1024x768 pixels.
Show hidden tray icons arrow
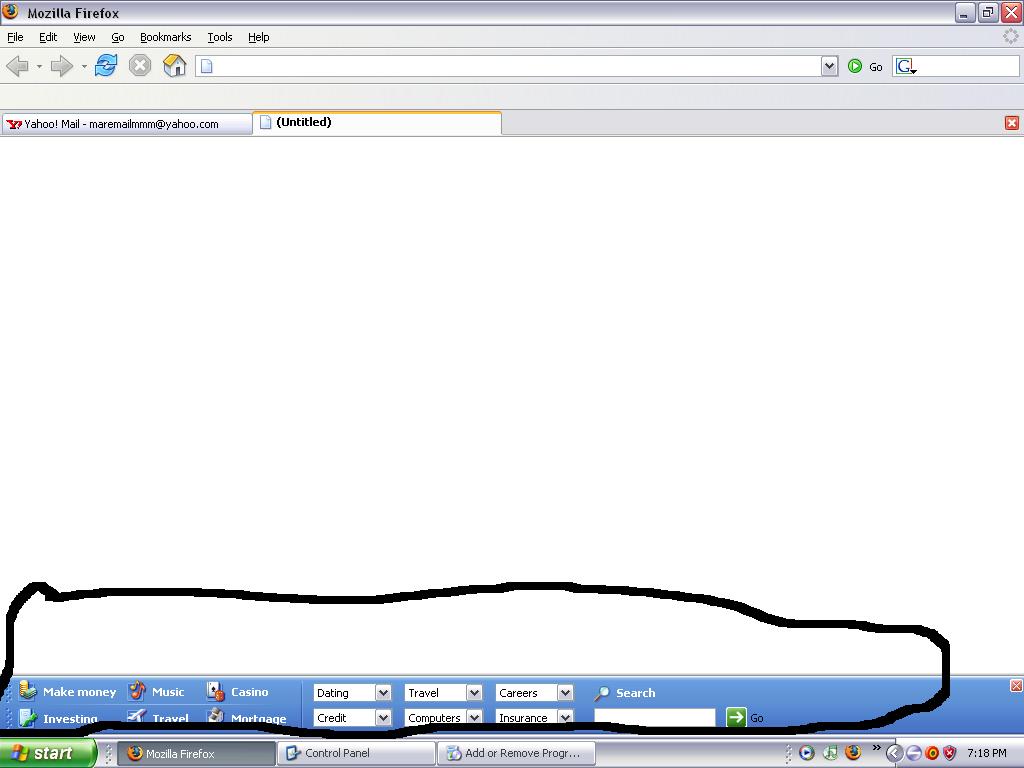click(894, 754)
